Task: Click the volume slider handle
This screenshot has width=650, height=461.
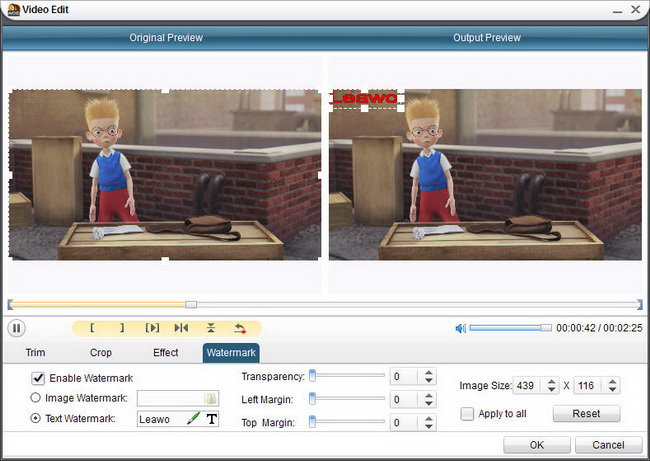Action: 546,328
